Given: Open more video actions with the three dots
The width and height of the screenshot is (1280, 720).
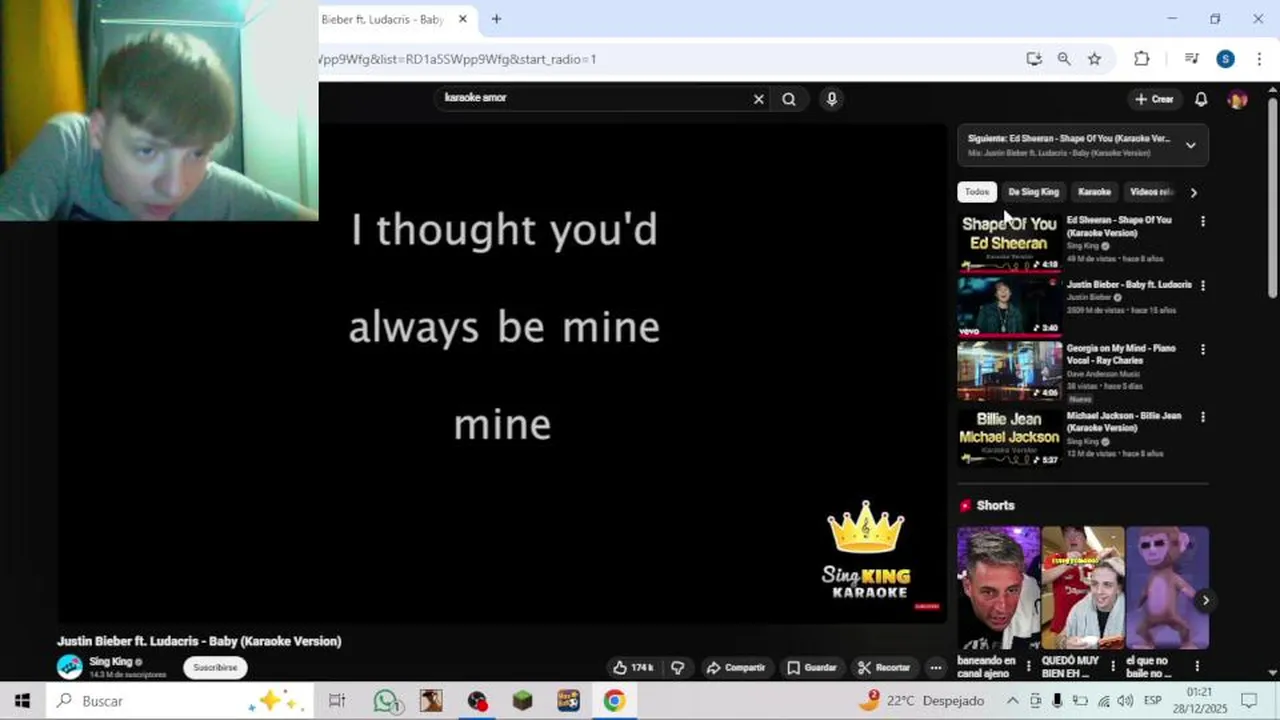Looking at the screenshot, I should click(x=935, y=667).
